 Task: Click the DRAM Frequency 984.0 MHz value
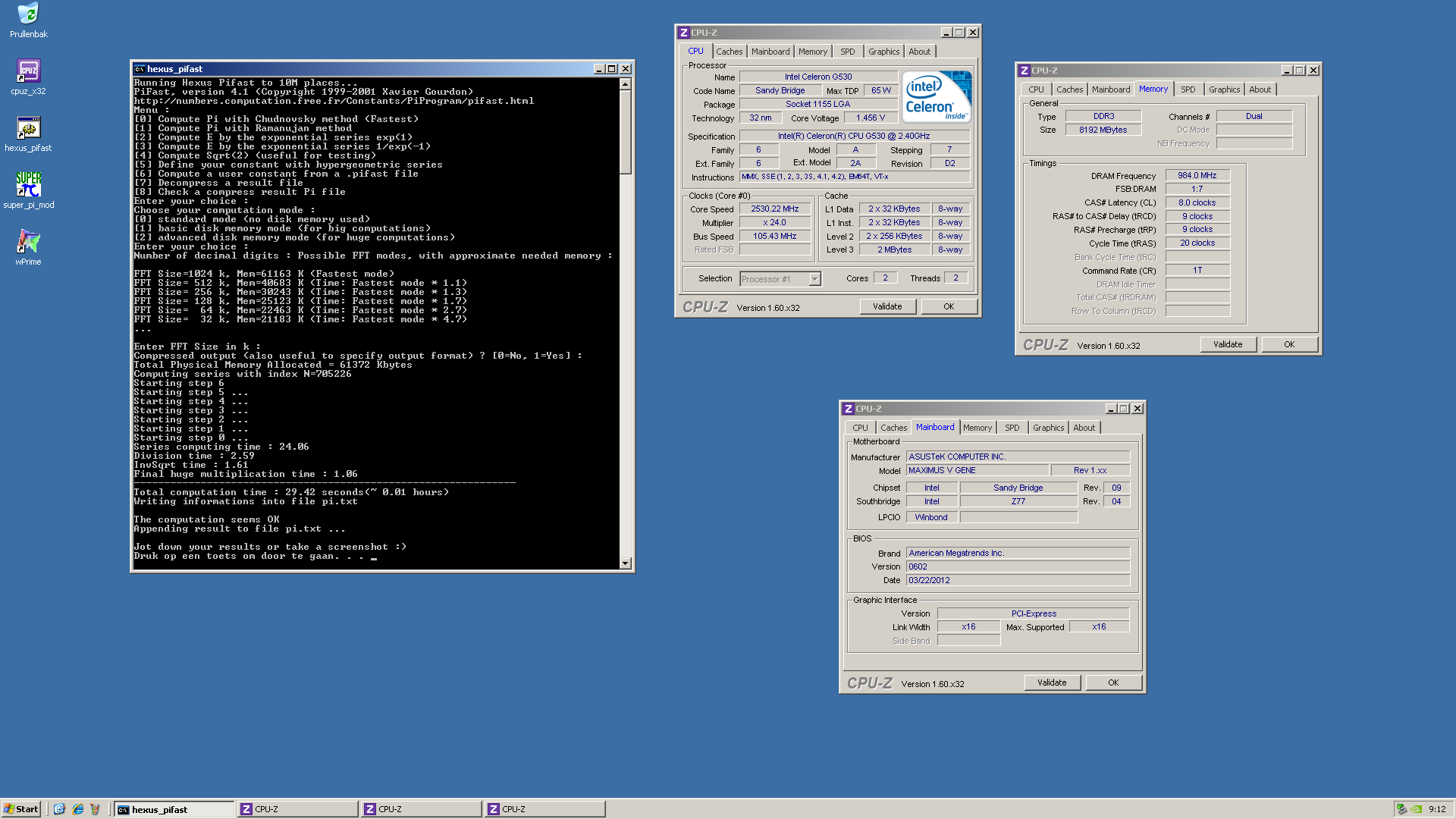click(1197, 175)
